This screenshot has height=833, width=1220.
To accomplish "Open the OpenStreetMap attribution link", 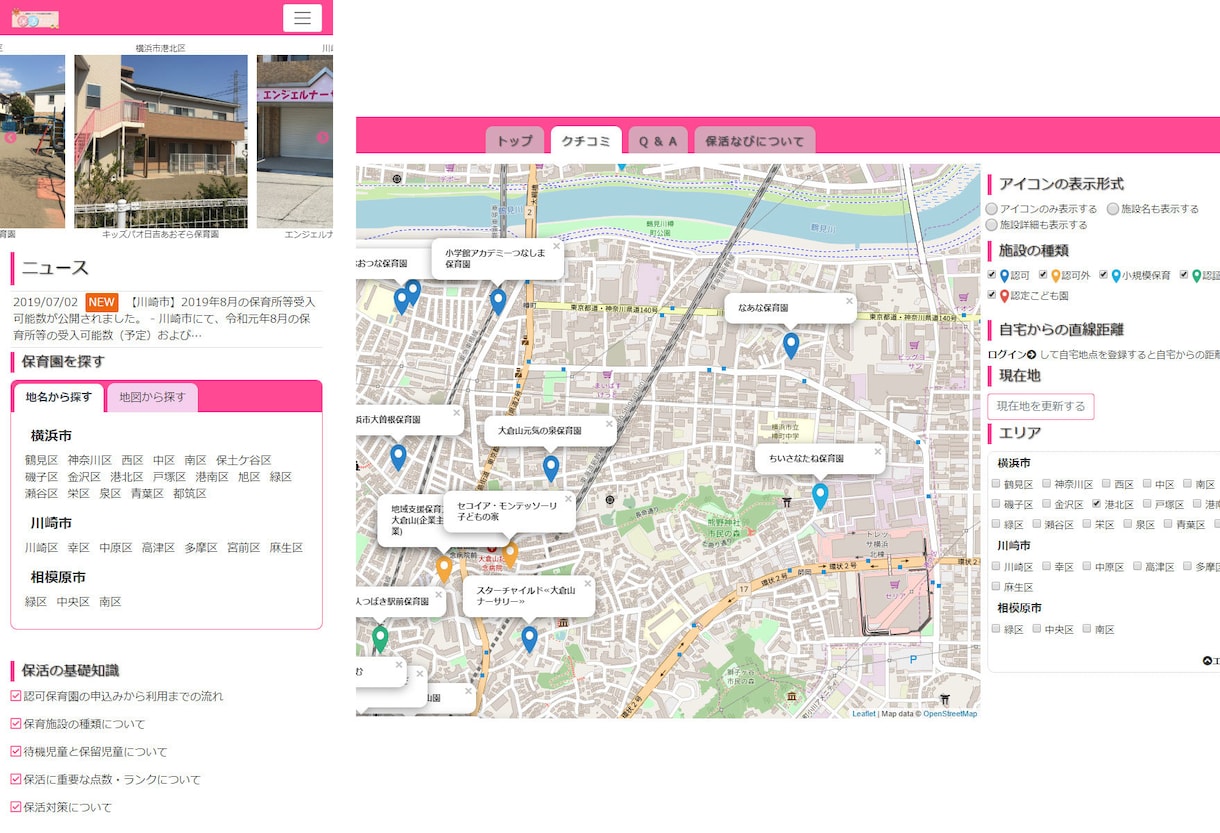I will coord(950,714).
